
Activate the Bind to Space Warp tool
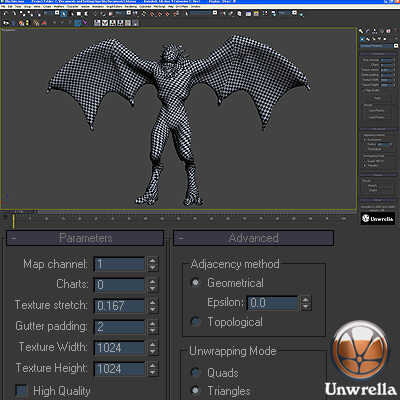tap(38, 14)
